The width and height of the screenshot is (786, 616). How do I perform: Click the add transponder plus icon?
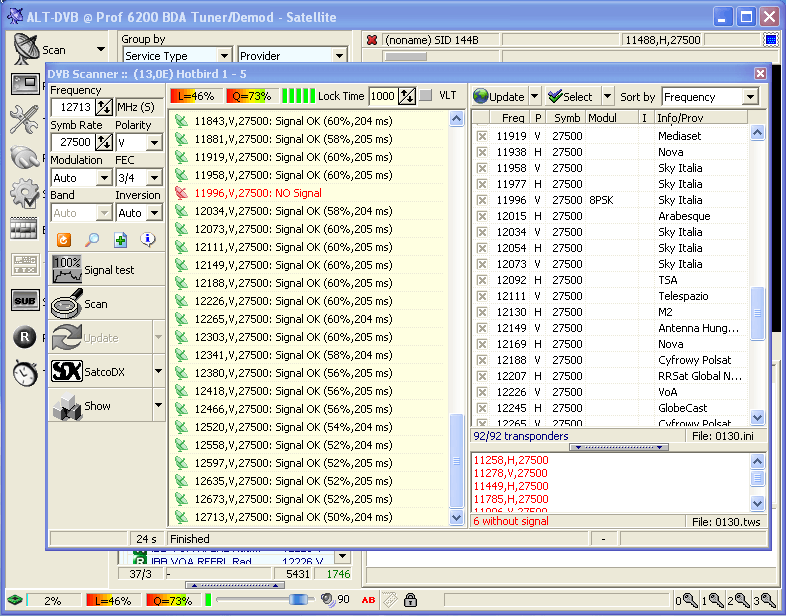(x=120, y=240)
